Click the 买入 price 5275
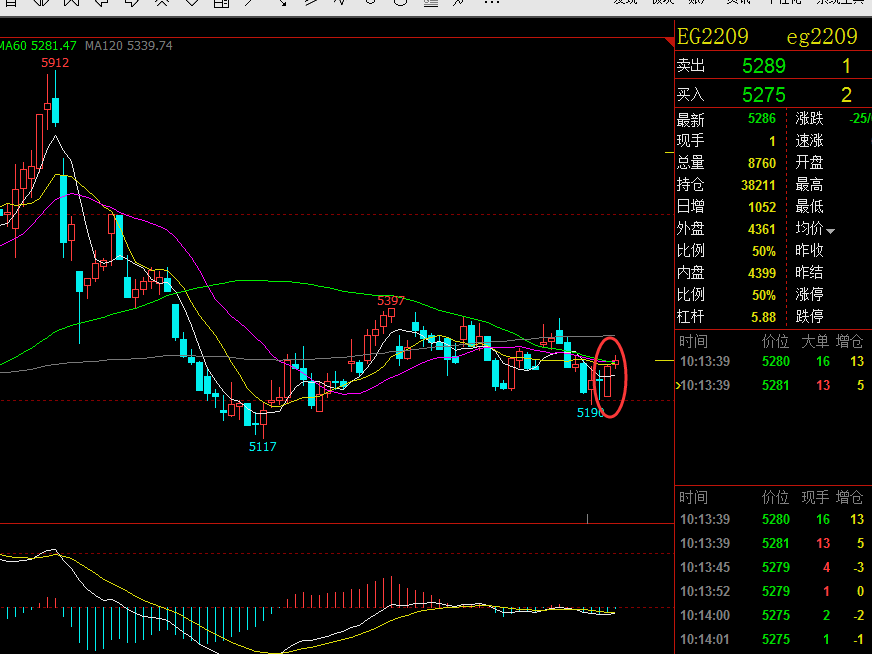The width and height of the screenshot is (872, 654). (x=764, y=95)
